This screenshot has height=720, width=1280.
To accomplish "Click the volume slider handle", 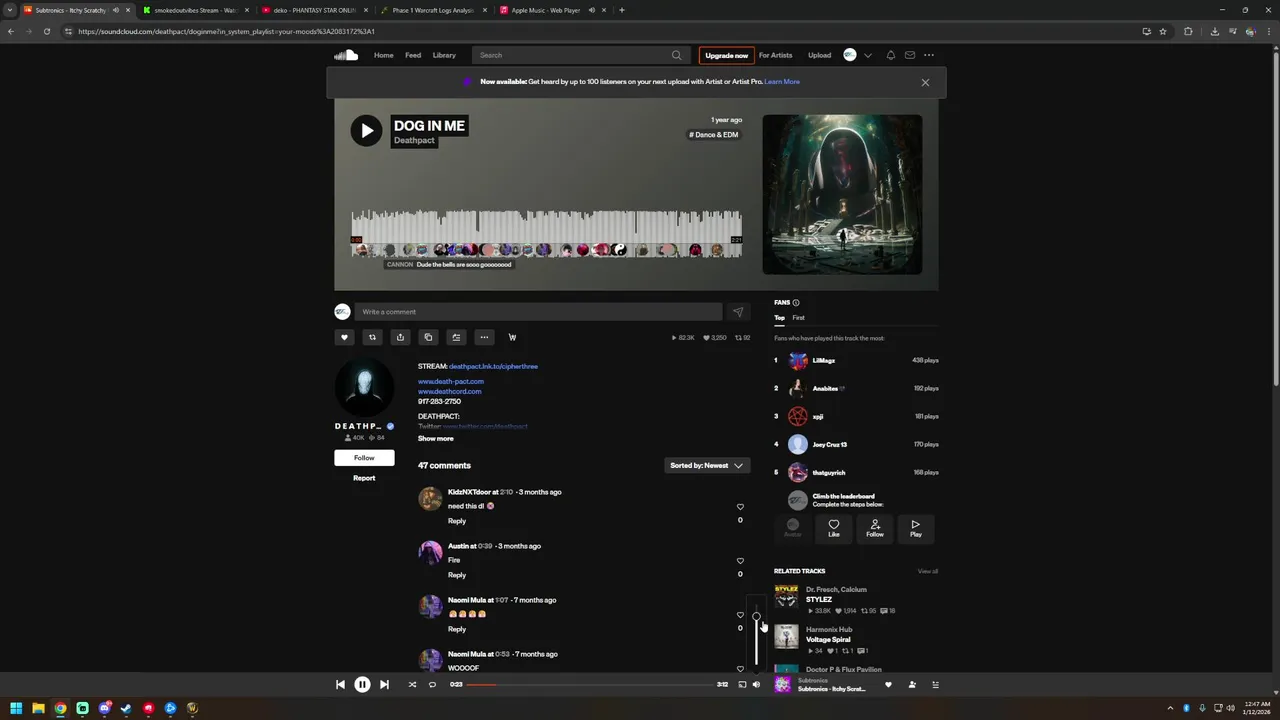I will (756, 617).
